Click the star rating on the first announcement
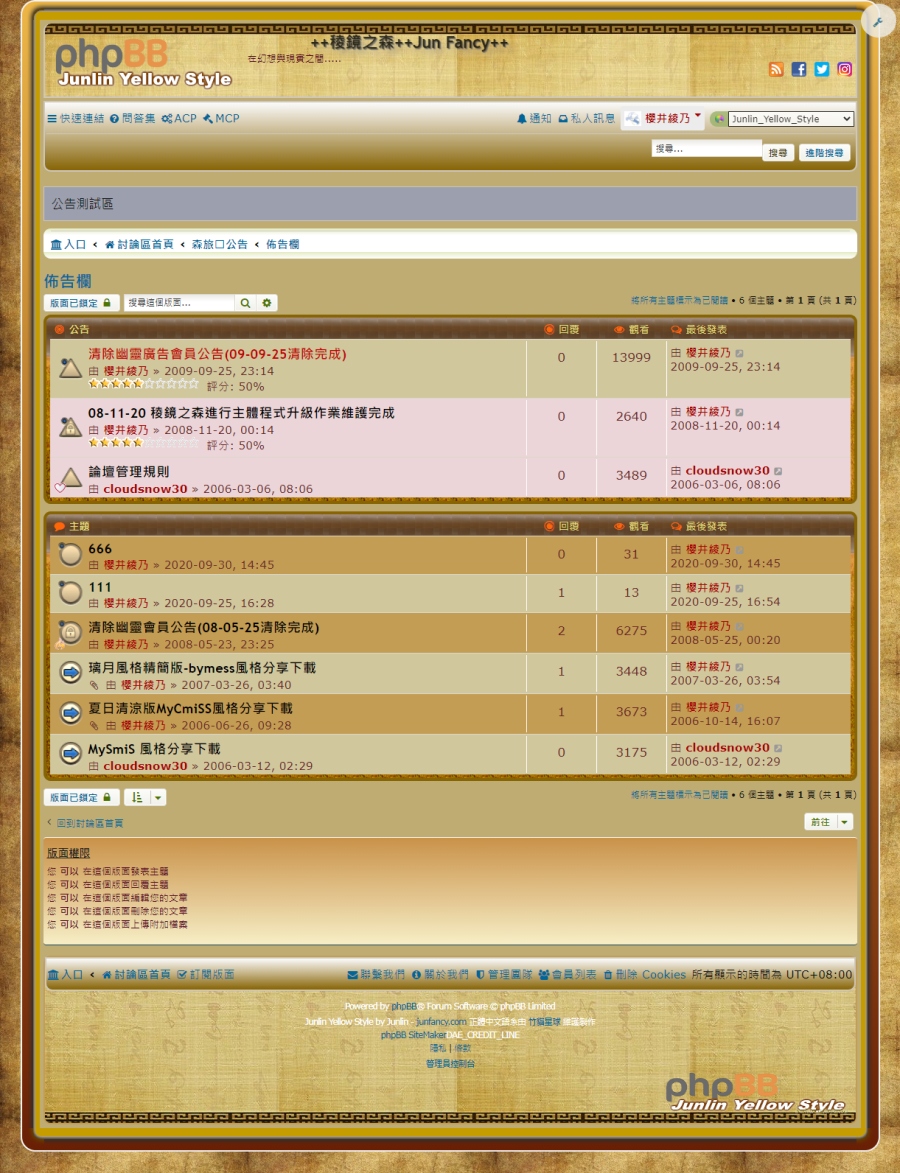 tap(143, 384)
